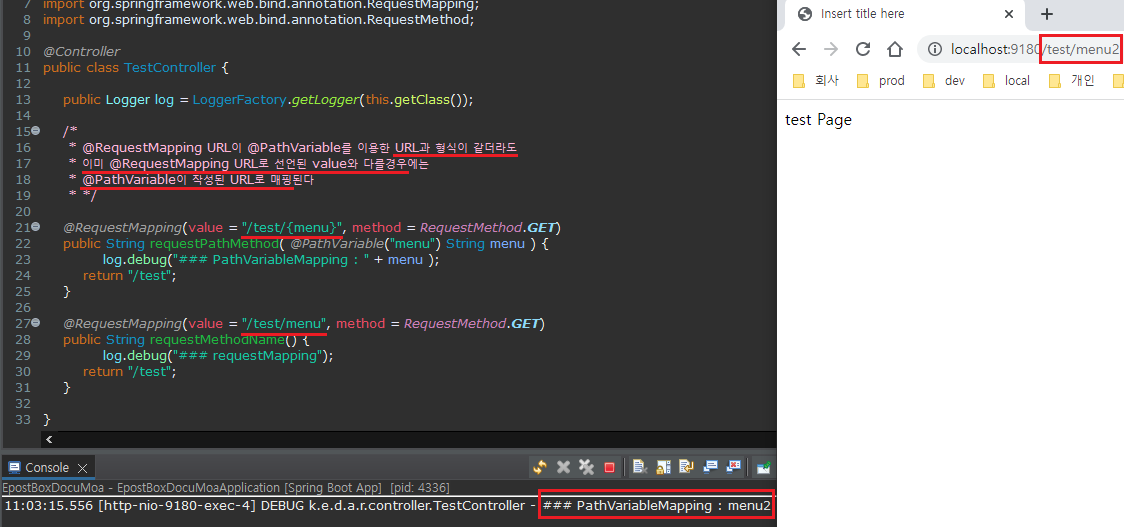
Task: Click the @Controller annotation in code
Action: (x=82, y=52)
